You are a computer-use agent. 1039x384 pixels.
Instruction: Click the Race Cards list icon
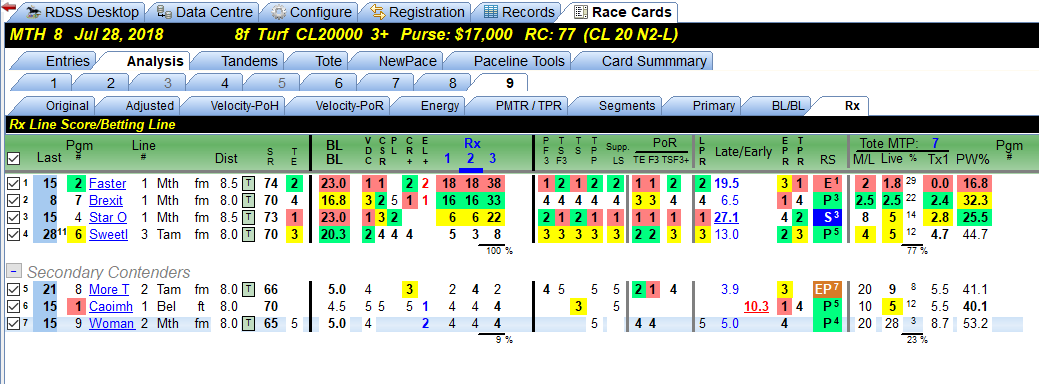[580, 12]
